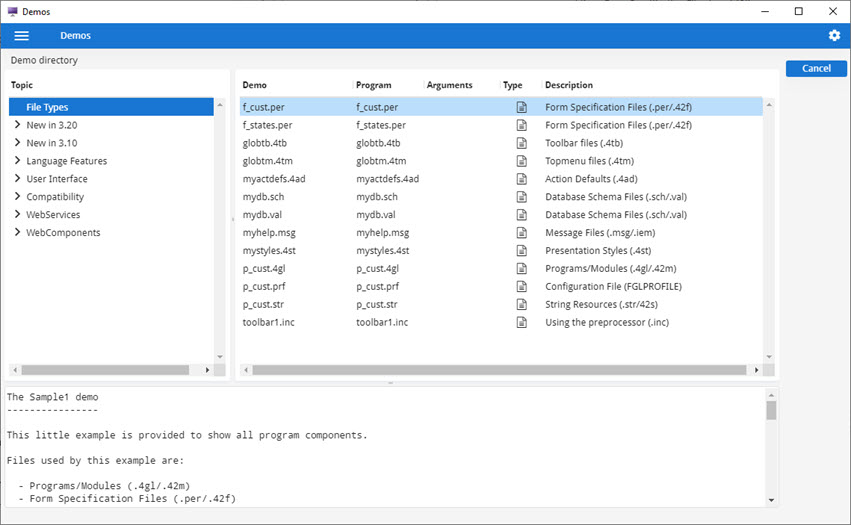Click the file type icon for p_cust.4gl
Viewport: 851px width, 525px height.
pyautogui.click(x=522, y=268)
